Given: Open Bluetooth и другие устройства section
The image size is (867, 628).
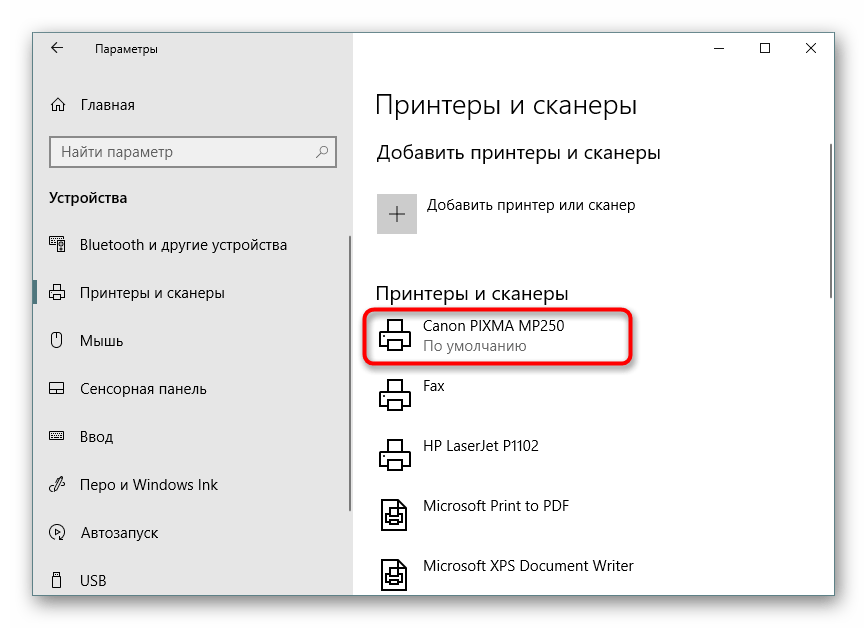Looking at the screenshot, I should [x=183, y=245].
